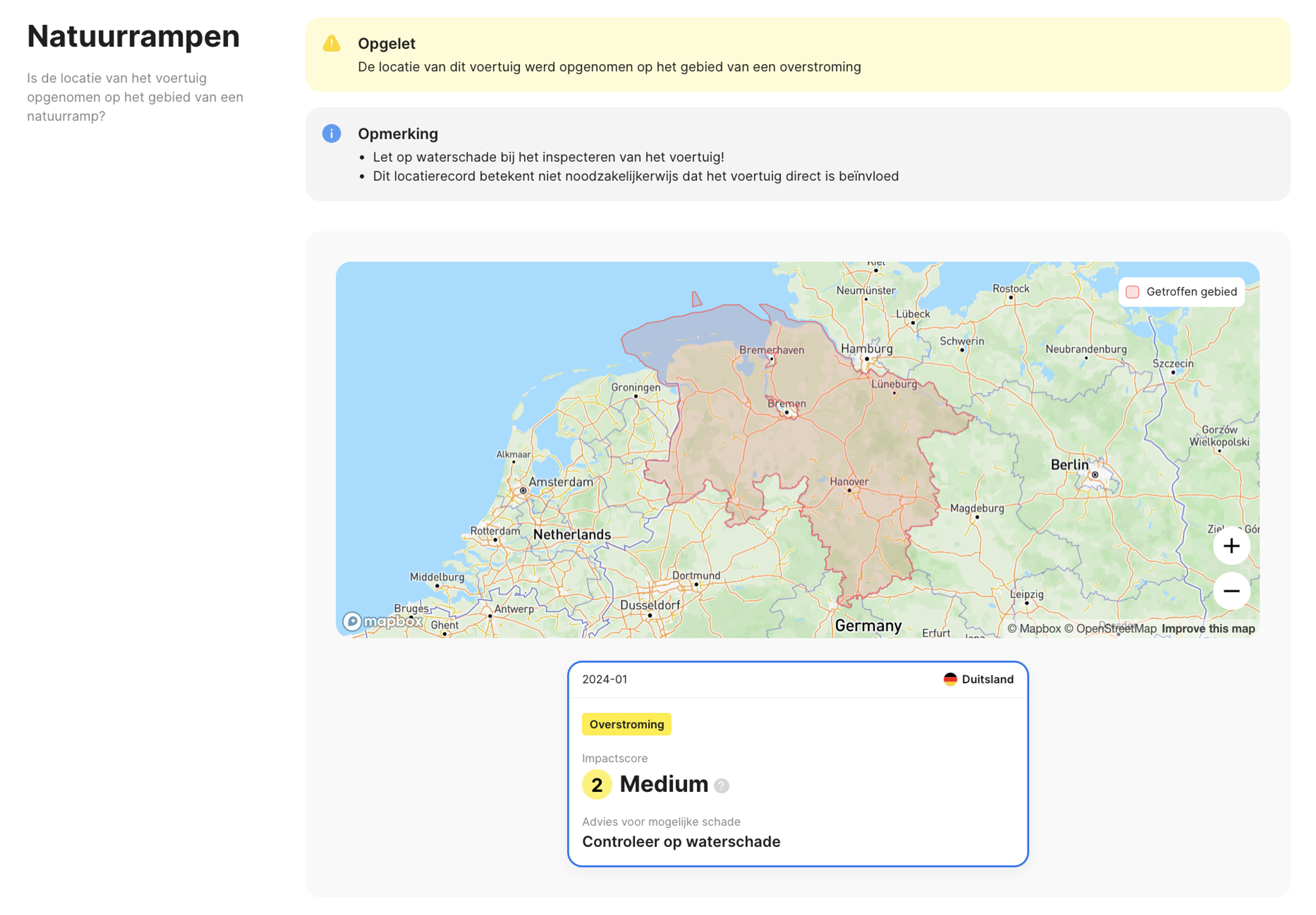Click Alkmaar on the map

[x=513, y=454]
